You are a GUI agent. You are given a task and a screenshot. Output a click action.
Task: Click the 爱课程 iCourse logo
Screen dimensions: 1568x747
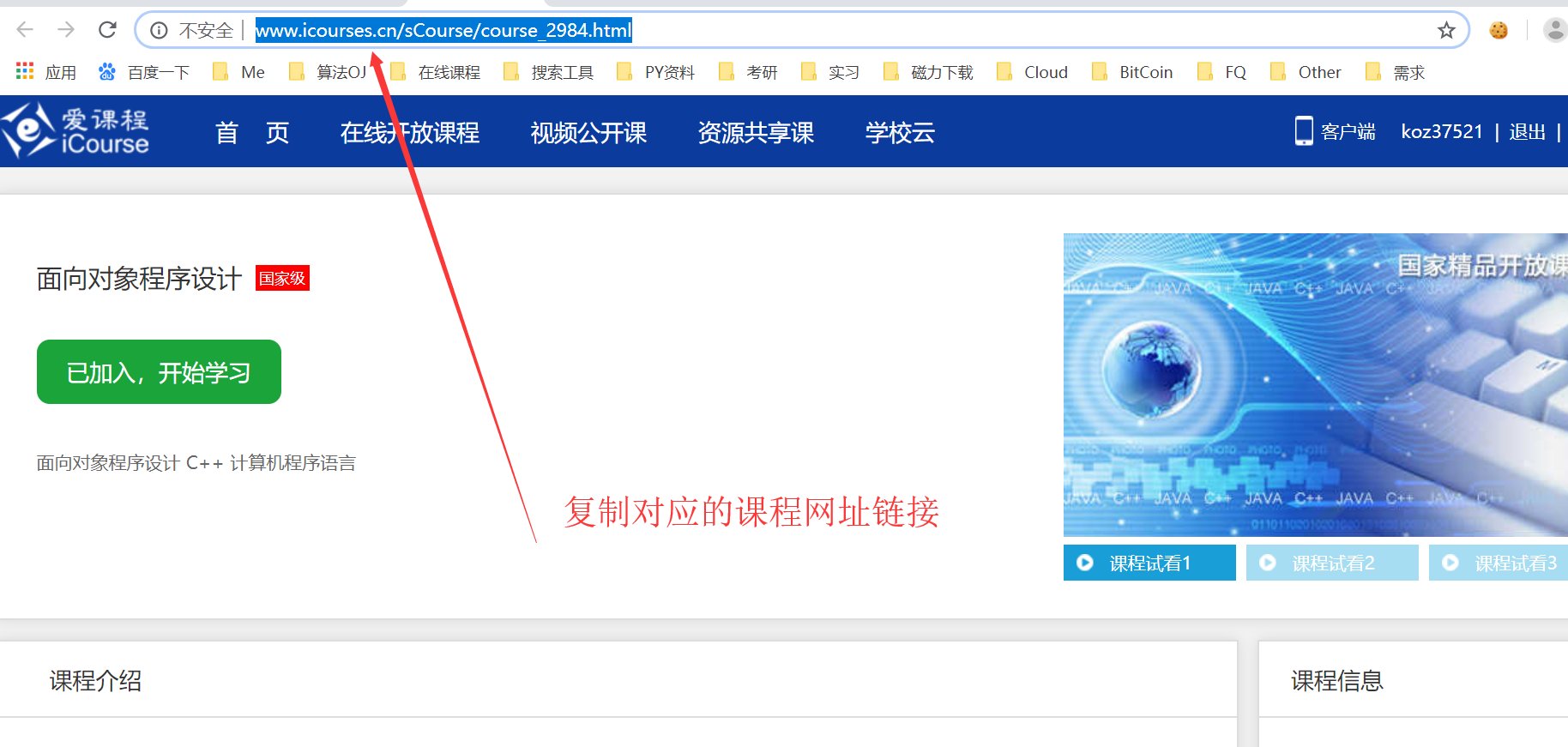[75, 130]
